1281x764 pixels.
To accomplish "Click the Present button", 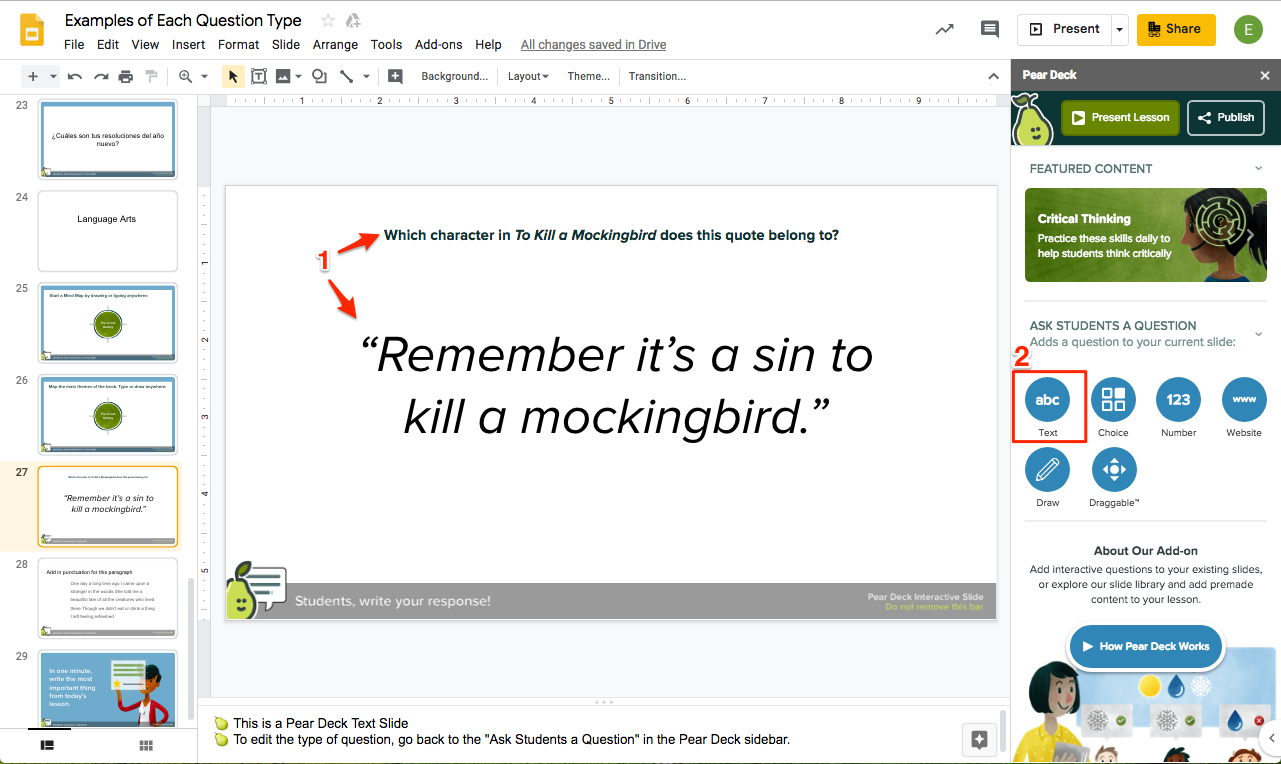I will coord(1065,29).
